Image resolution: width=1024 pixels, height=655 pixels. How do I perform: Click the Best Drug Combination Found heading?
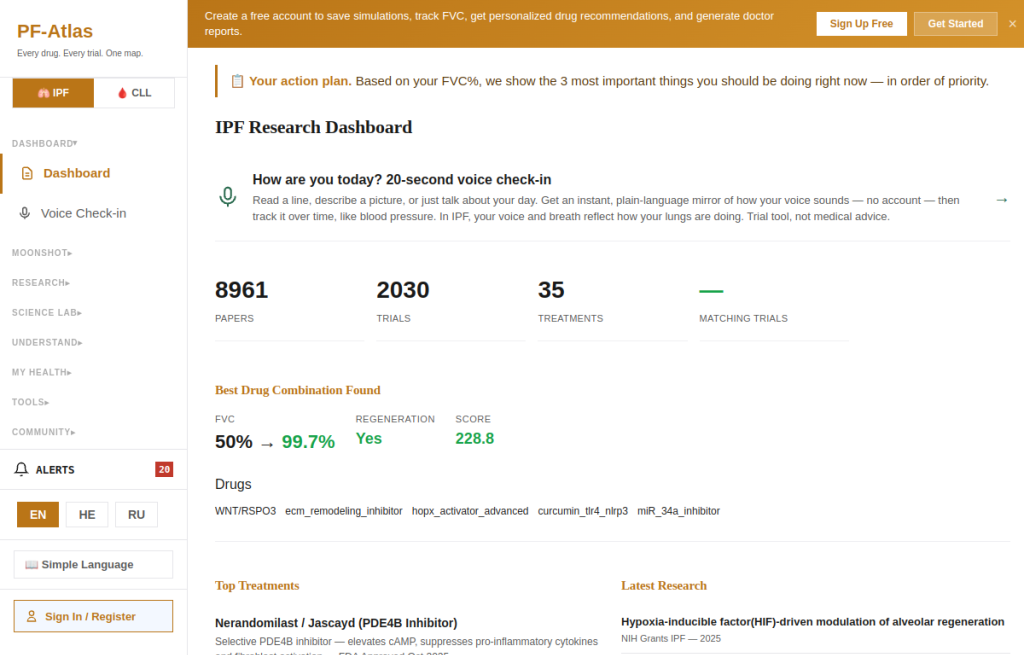[298, 390]
